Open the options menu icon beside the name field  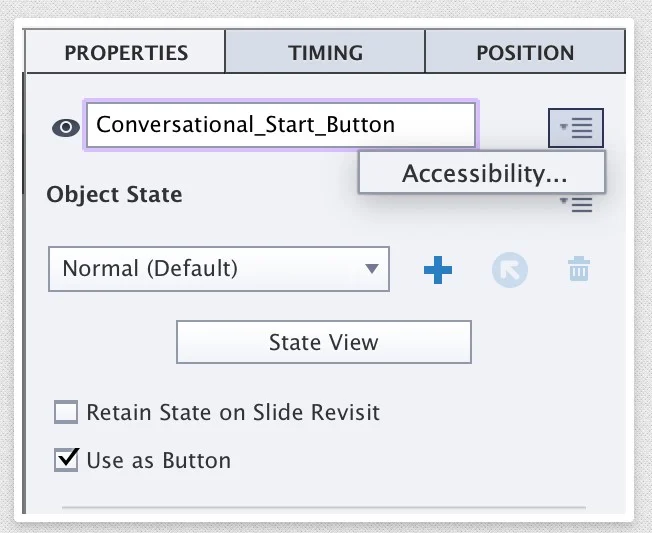point(576,127)
